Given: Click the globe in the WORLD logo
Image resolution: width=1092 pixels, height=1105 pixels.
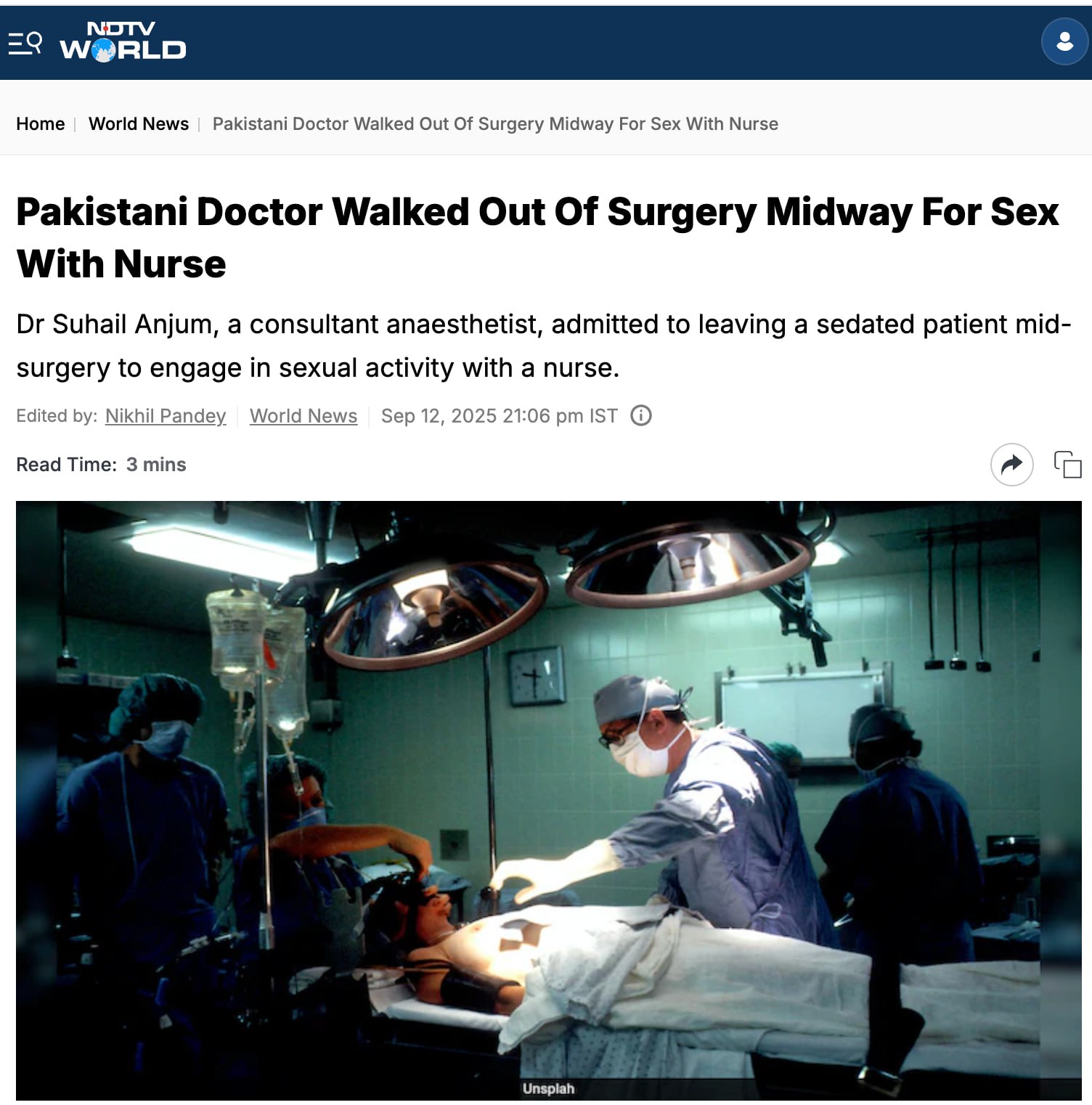Looking at the screenshot, I should tap(105, 50).
